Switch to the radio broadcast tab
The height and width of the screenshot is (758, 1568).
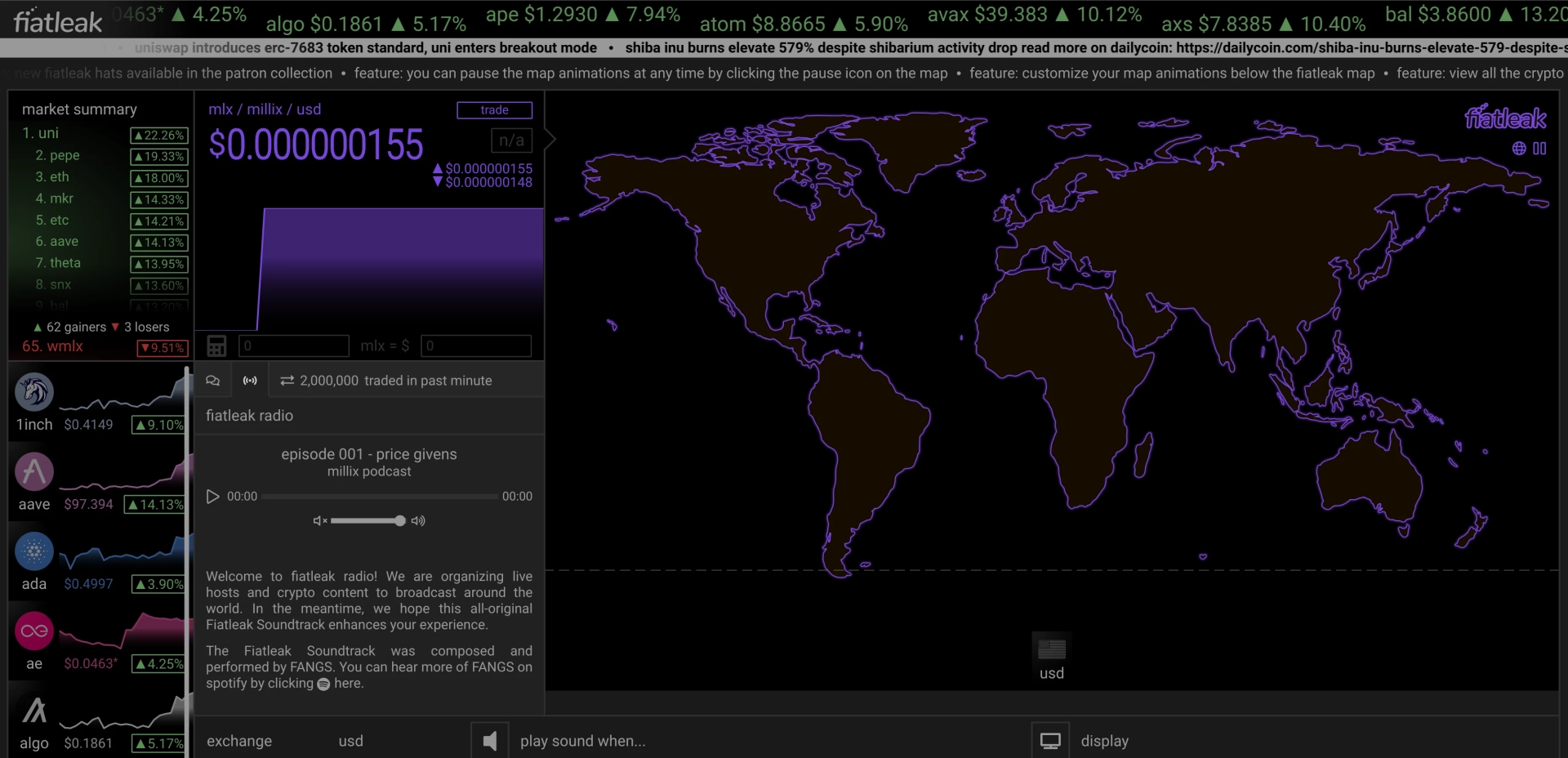[250, 381]
